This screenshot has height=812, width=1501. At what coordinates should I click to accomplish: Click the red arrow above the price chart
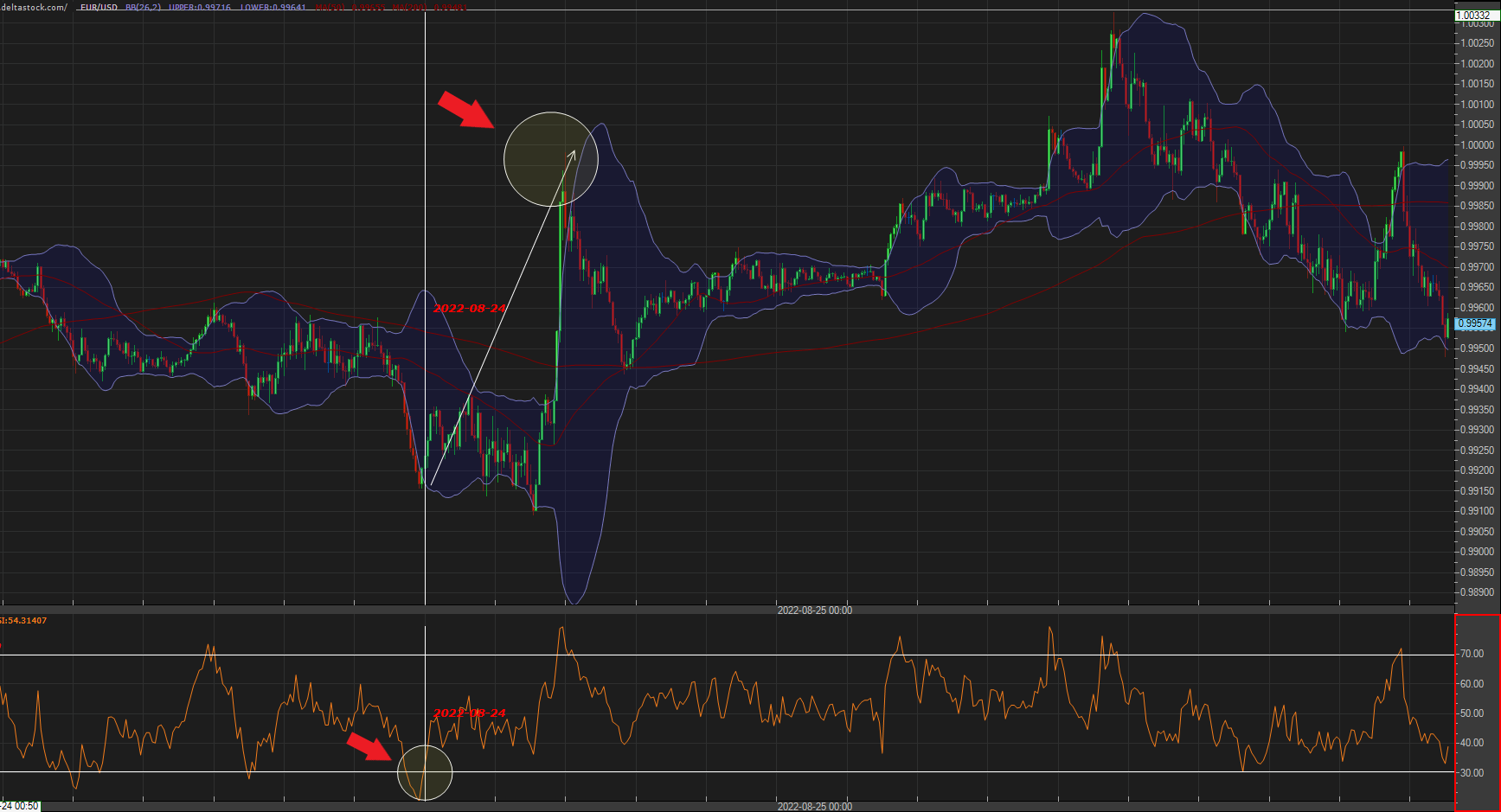tap(465, 109)
